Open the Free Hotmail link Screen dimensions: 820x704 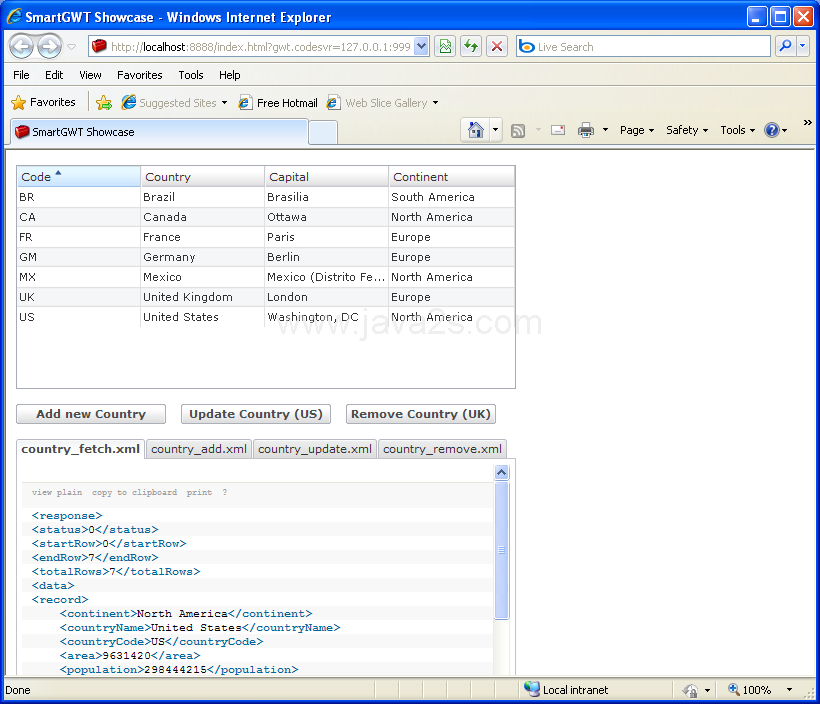pos(278,103)
